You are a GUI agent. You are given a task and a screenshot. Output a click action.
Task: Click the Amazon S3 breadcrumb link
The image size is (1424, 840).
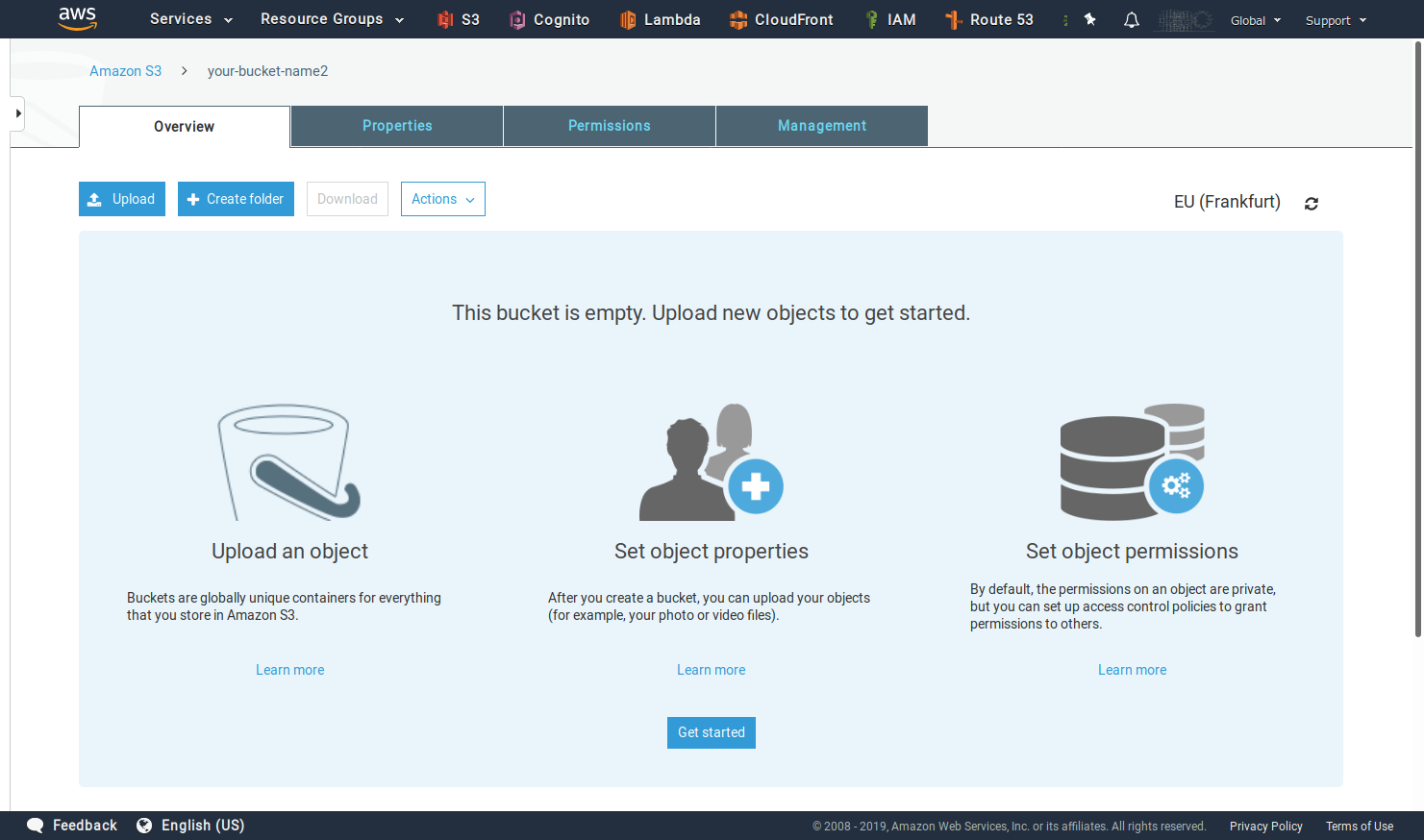coord(125,71)
